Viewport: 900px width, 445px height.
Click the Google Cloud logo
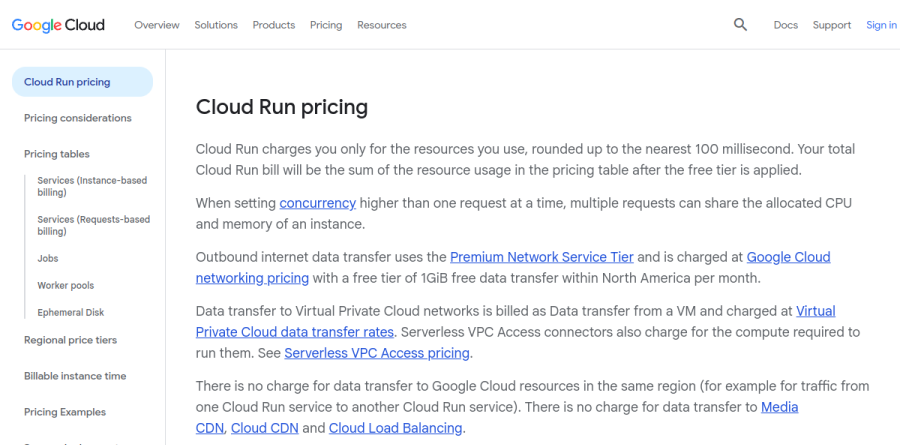58,25
